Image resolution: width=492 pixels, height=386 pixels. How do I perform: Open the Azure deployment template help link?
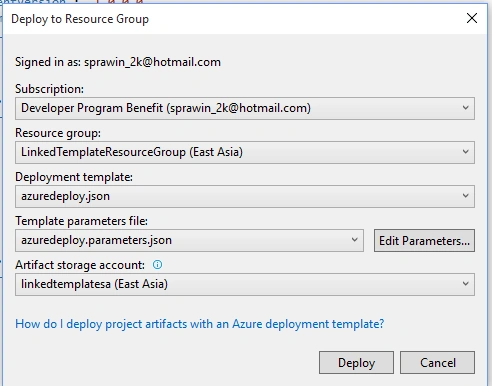click(200, 324)
